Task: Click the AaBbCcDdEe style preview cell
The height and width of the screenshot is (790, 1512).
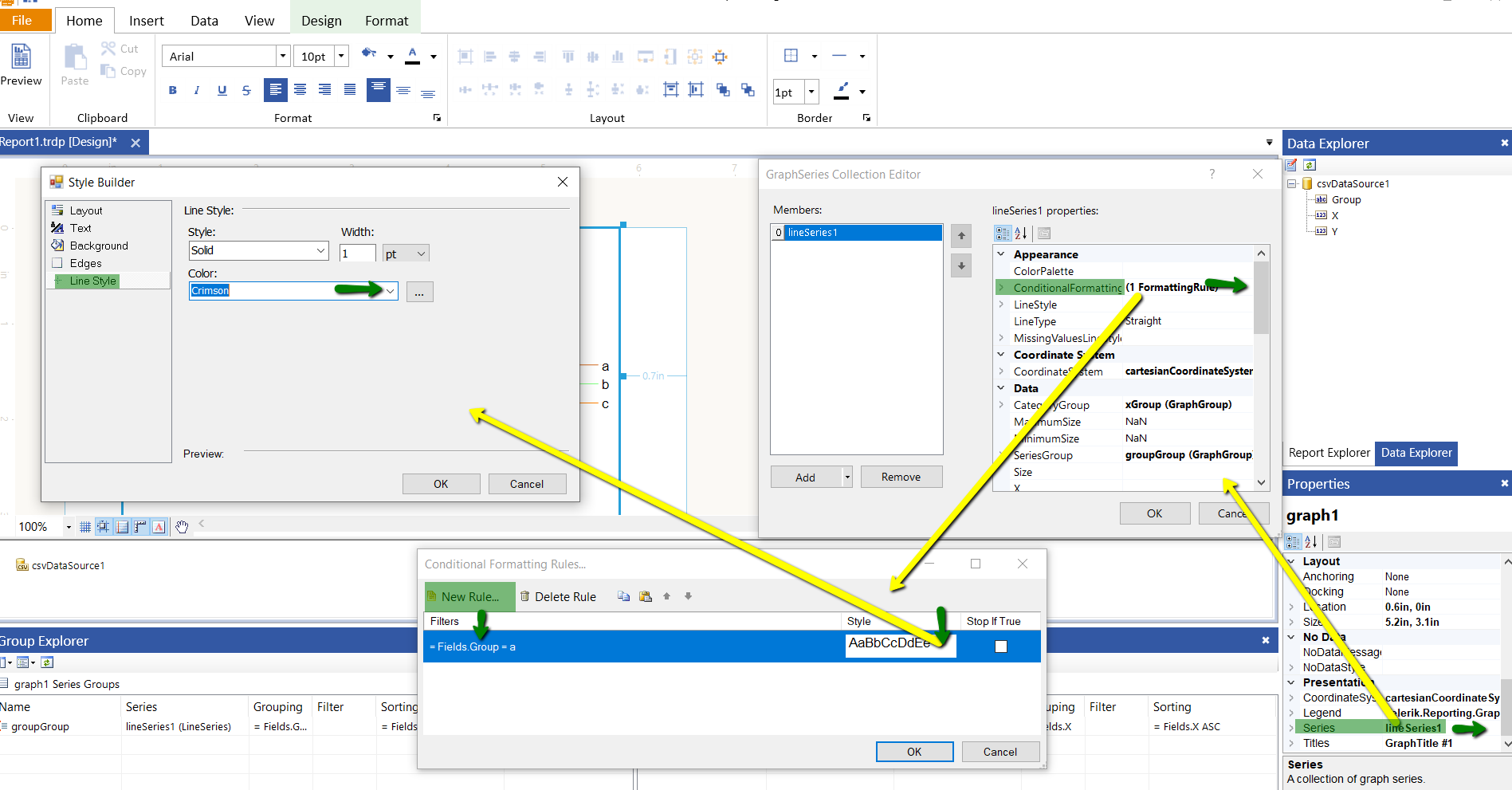Action: click(901, 645)
